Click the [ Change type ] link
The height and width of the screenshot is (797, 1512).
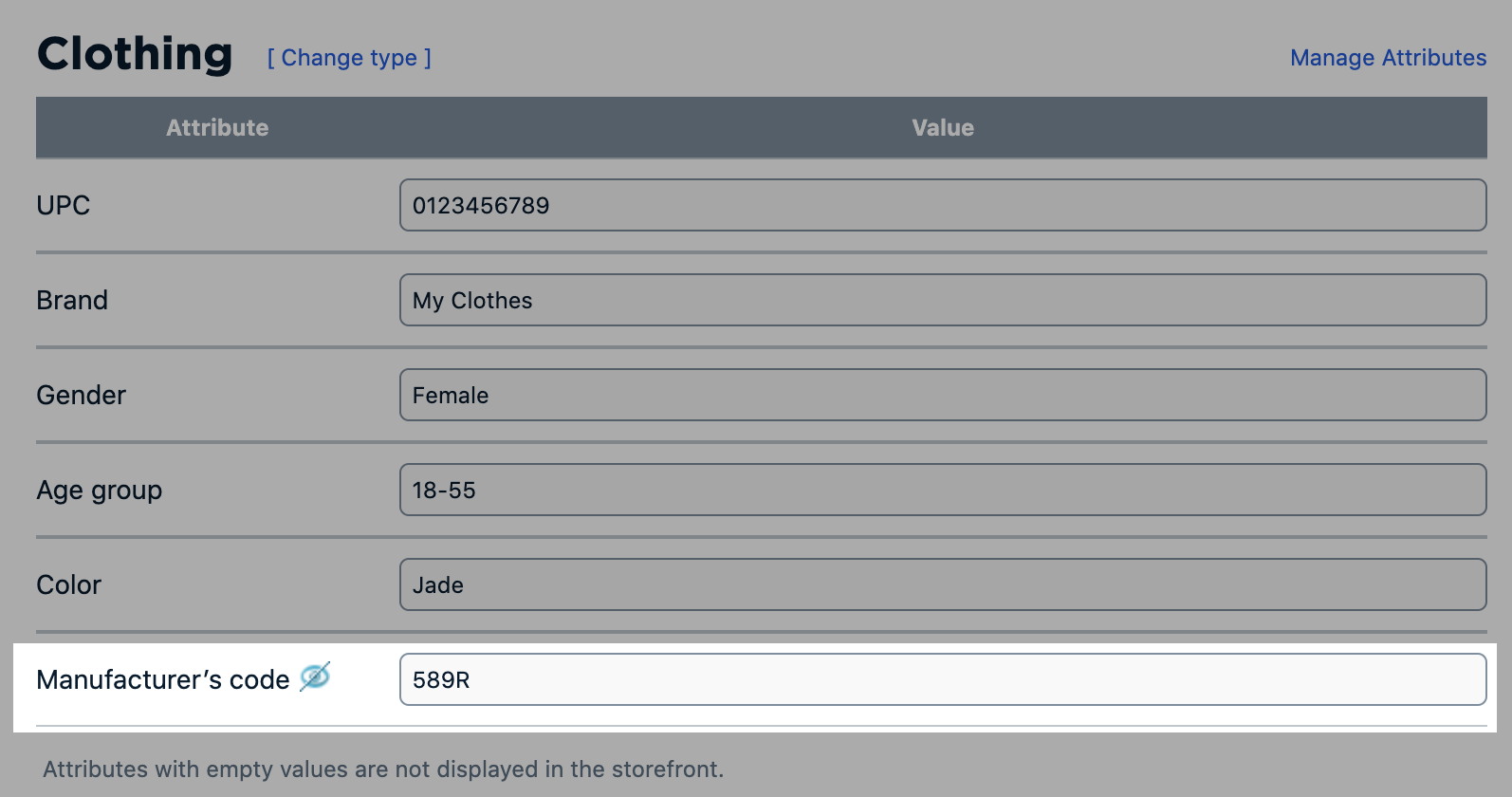(348, 58)
